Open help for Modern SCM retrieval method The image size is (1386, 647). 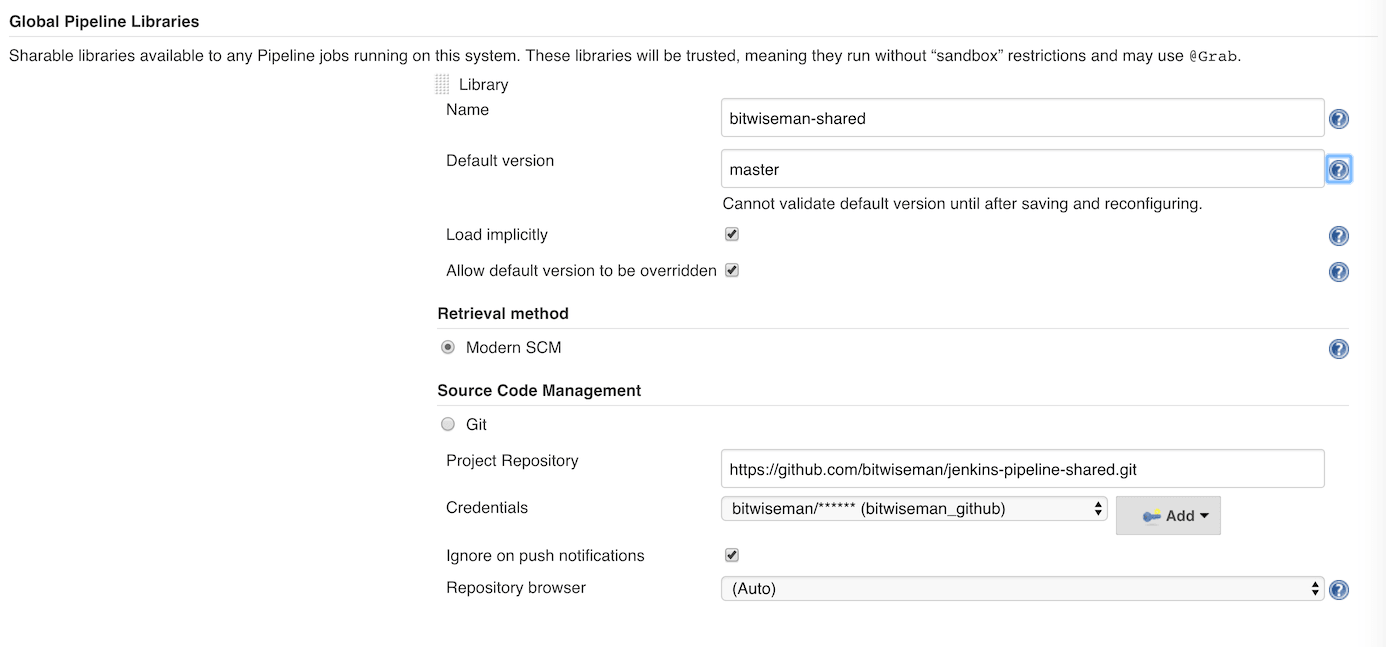(1338, 348)
